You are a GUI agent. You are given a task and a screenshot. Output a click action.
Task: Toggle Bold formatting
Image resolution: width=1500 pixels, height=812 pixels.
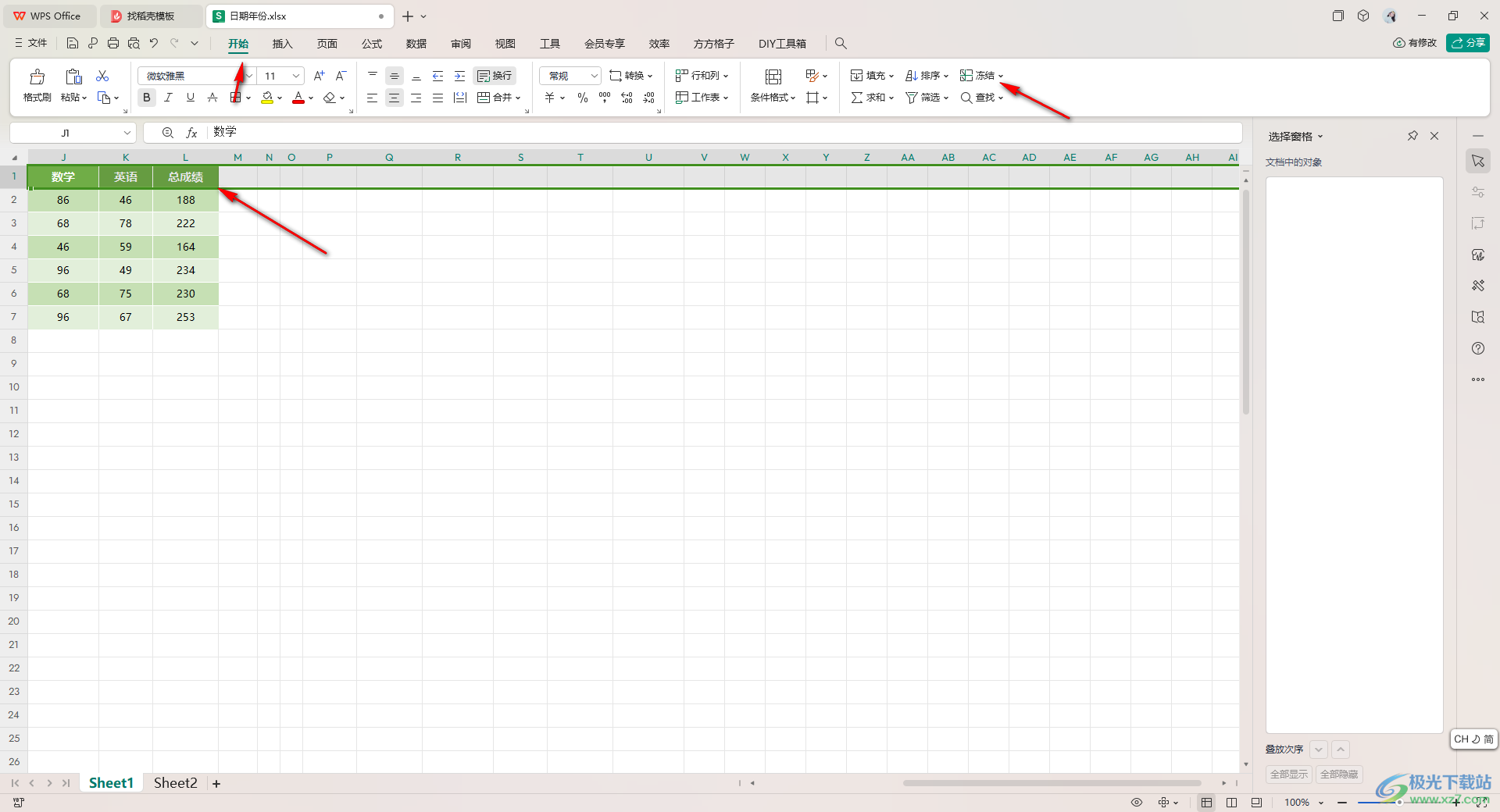147,98
